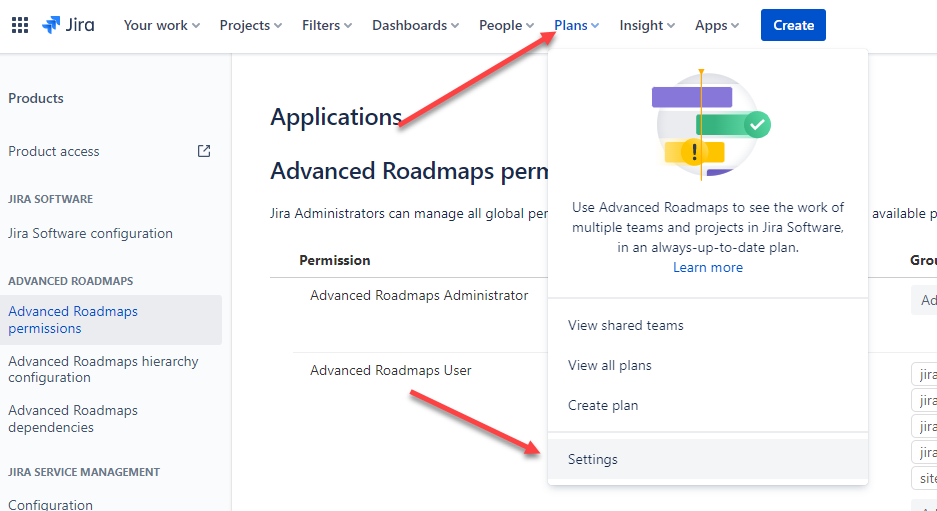The width and height of the screenshot is (937, 511).
Task: Open the Apps dropdown
Action: coord(716,25)
